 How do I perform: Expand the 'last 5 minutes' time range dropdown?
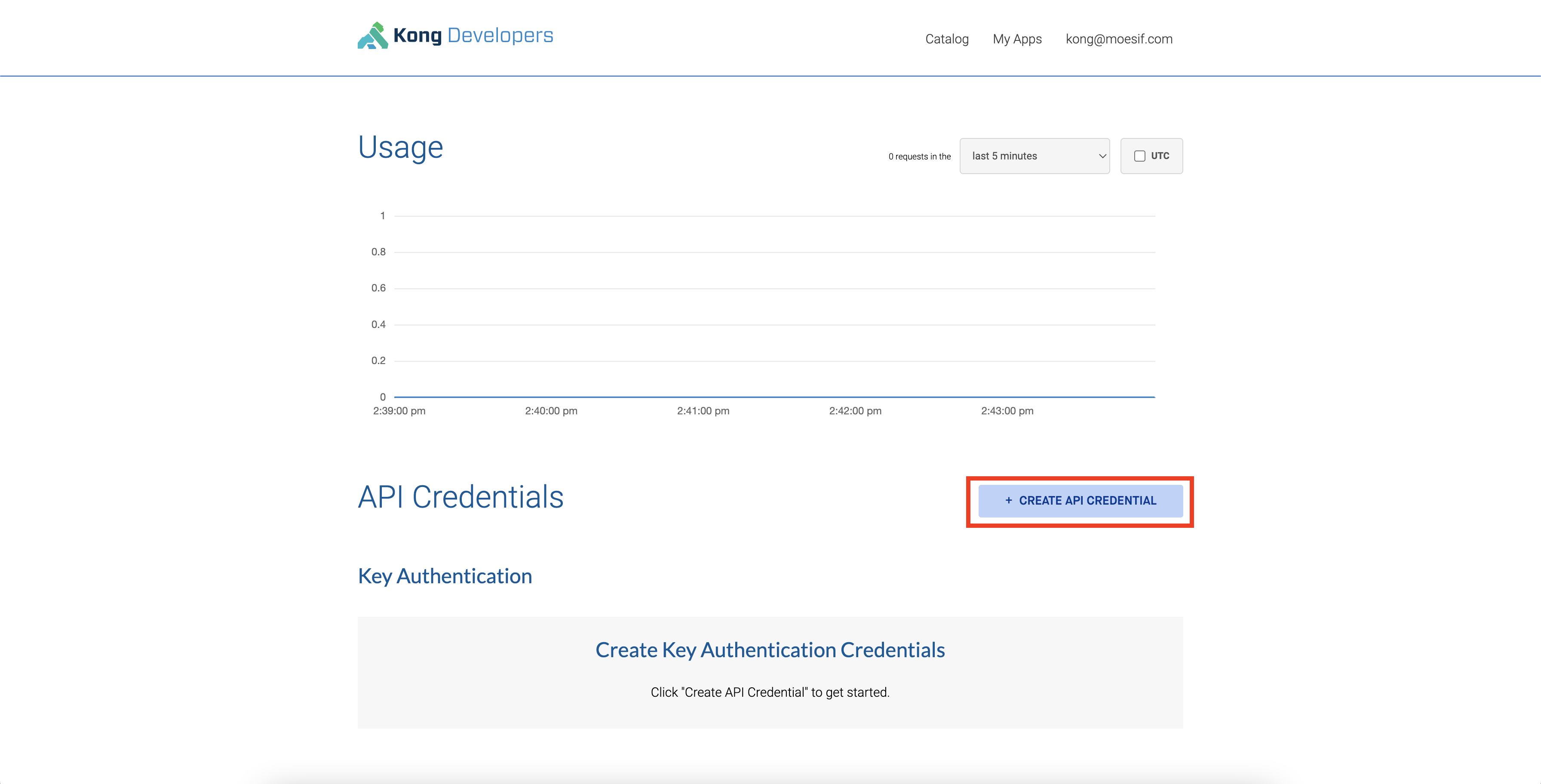click(x=1035, y=156)
